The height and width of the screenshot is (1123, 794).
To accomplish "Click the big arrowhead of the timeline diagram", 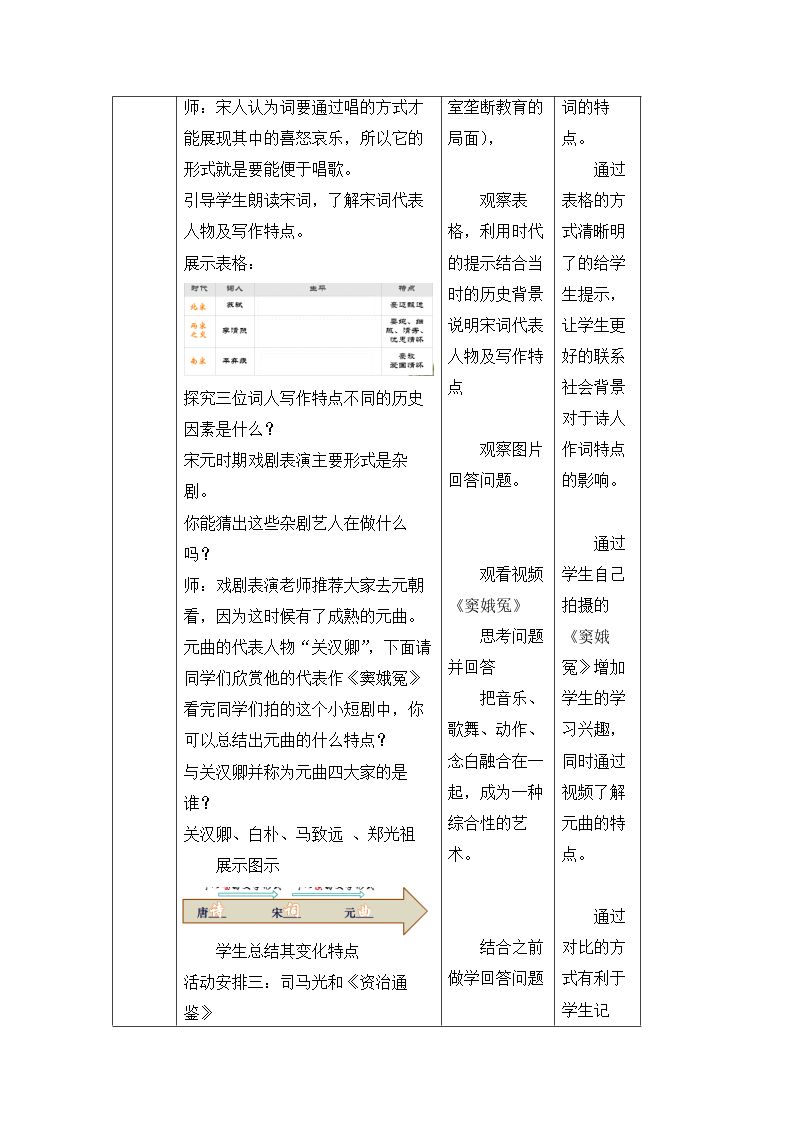I will [415, 910].
